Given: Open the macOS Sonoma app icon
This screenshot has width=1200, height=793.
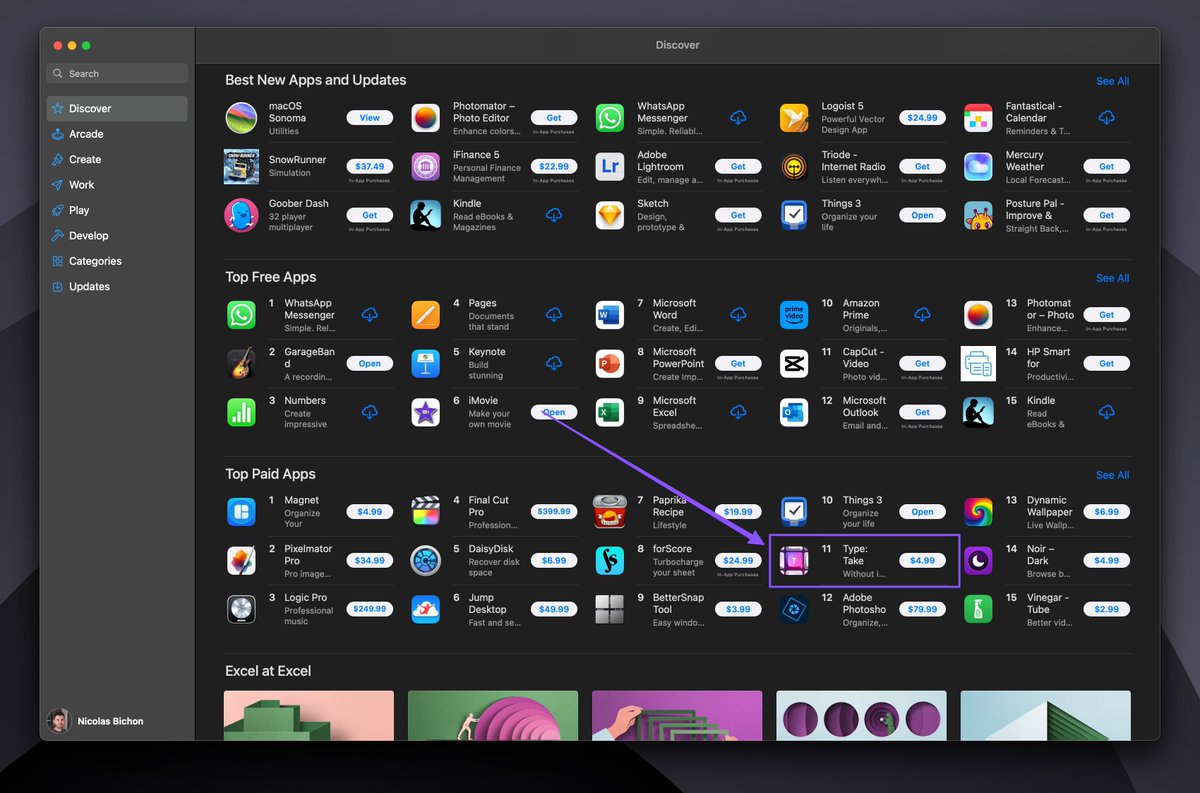Looking at the screenshot, I should pos(241,118).
